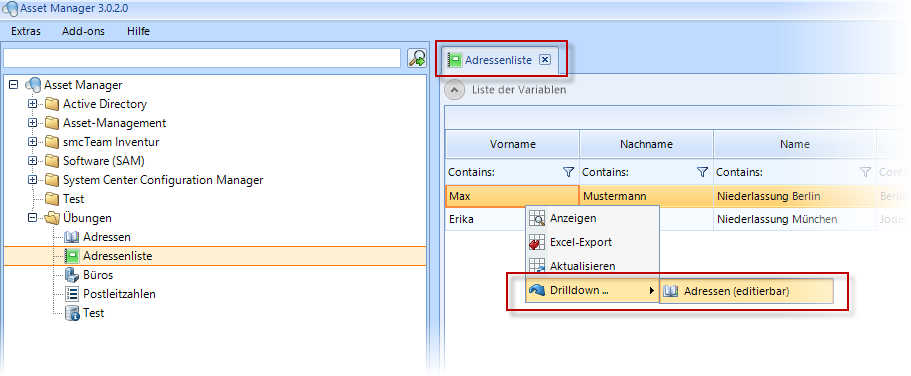Image resolution: width=911 pixels, height=376 pixels.
Task: Expand the Active Directory node
Action: point(33,104)
